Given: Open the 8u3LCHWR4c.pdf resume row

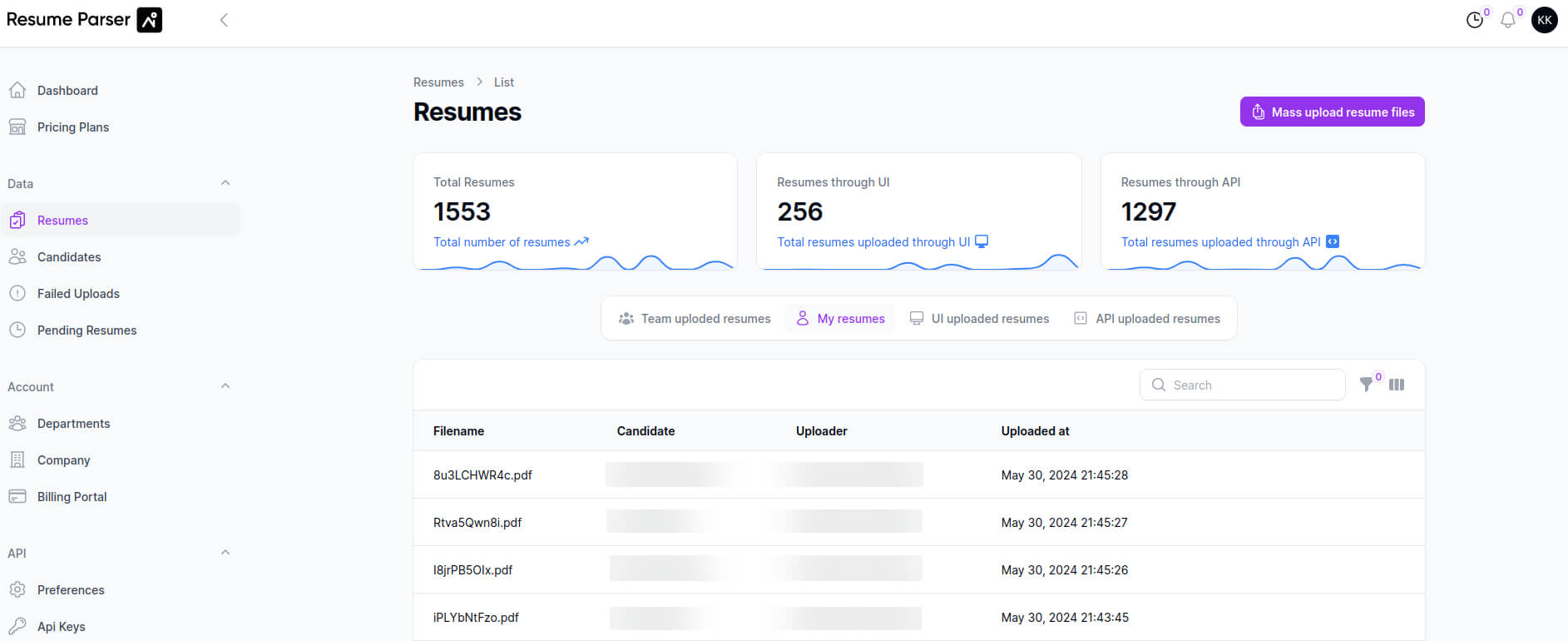Looking at the screenshot, I should (x=918, y=475).
